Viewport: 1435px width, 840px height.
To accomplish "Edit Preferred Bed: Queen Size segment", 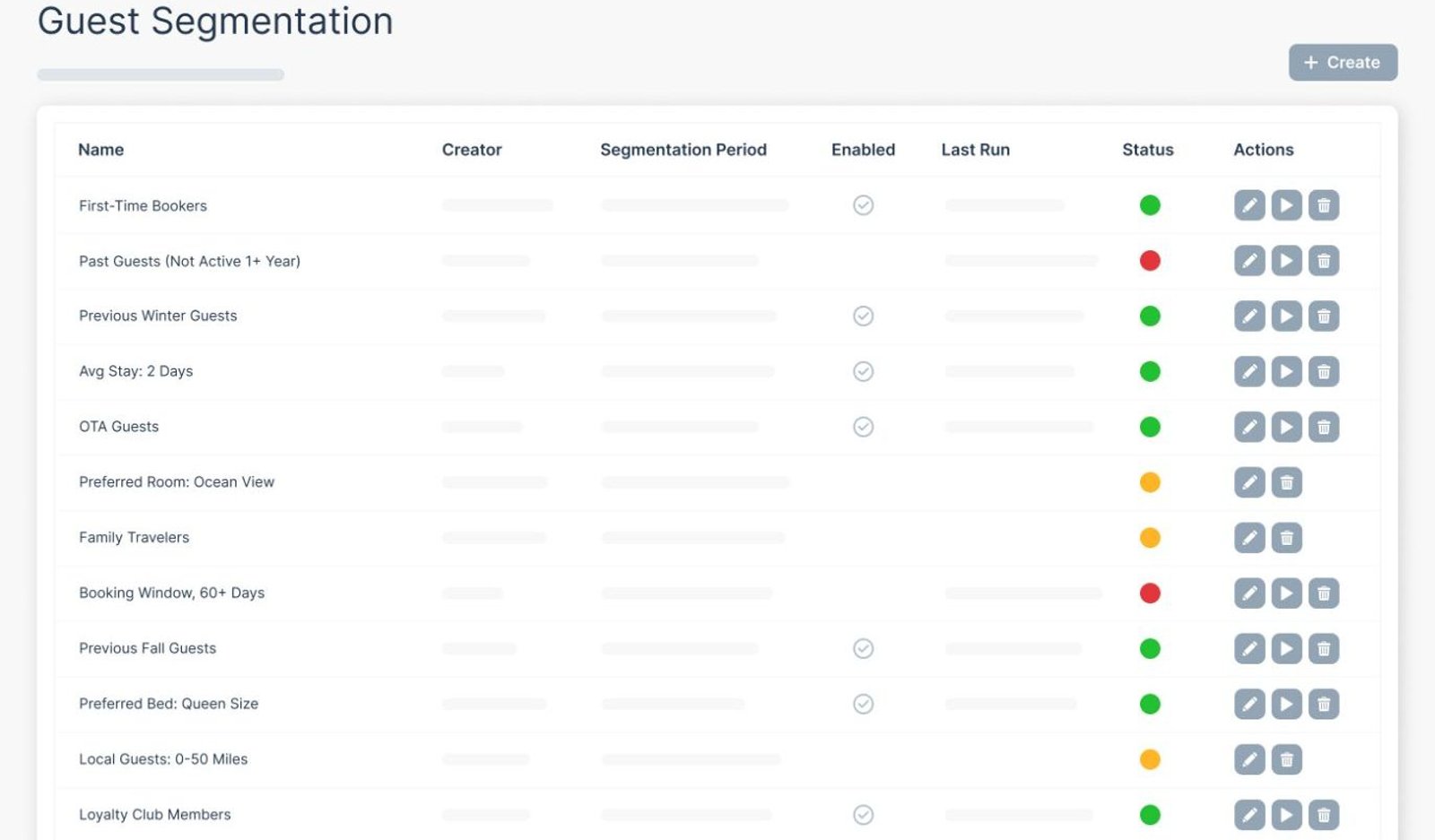I will [1249, 704].
